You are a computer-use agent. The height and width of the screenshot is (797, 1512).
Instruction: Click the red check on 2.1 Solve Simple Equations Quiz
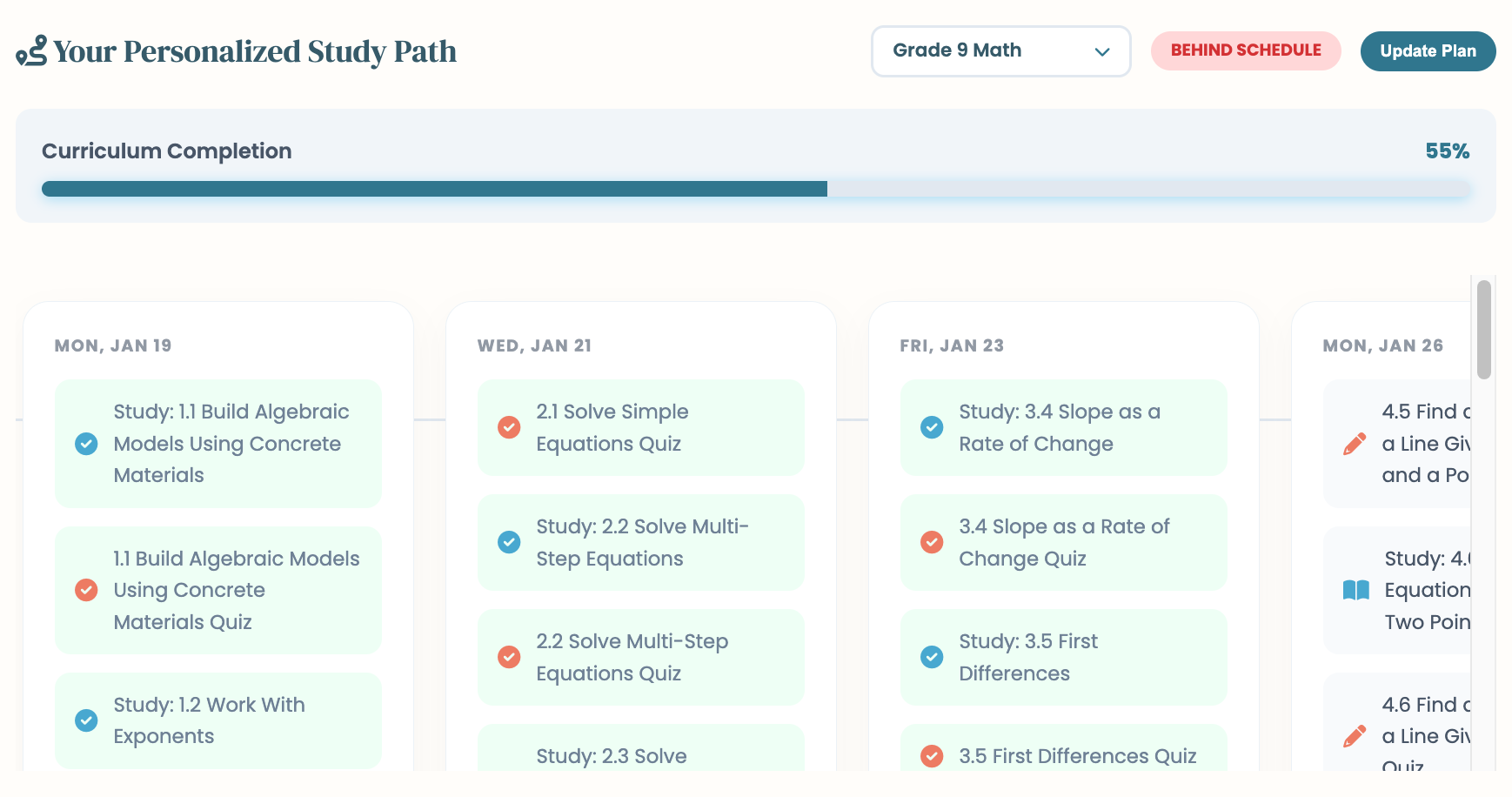pos(509,427)
